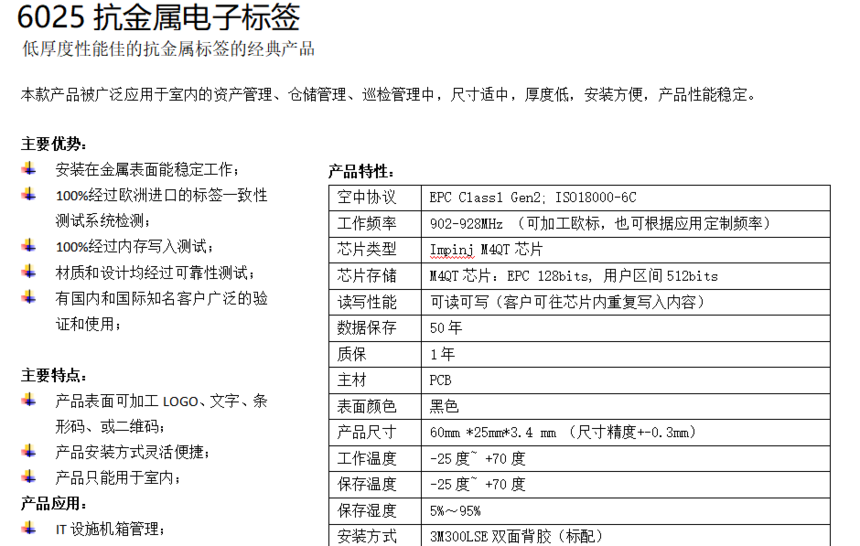Click the cell starting with 60mm *25mm*3.4

[x=626, y=433]
